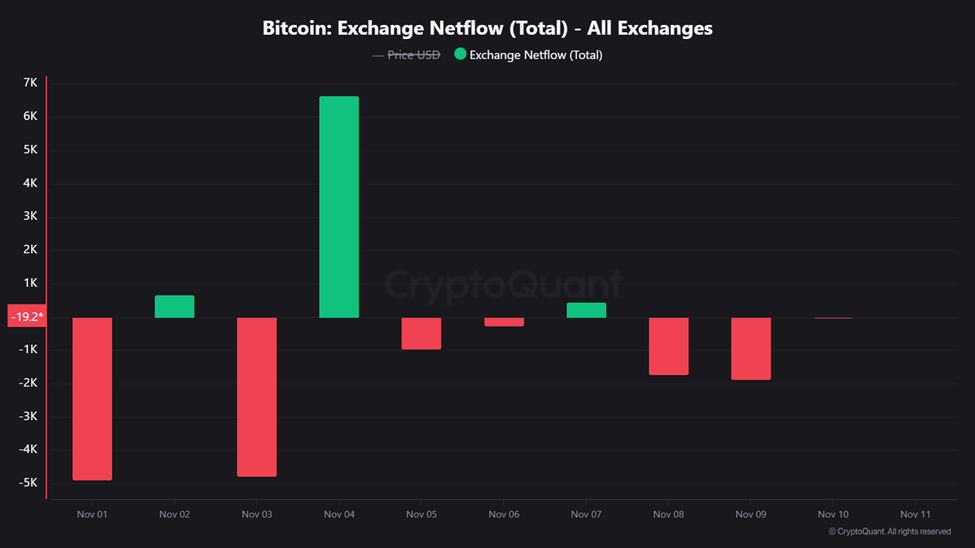Select the small red Nov 06 bar
This screenshot has width=975, height=548.
504,322
